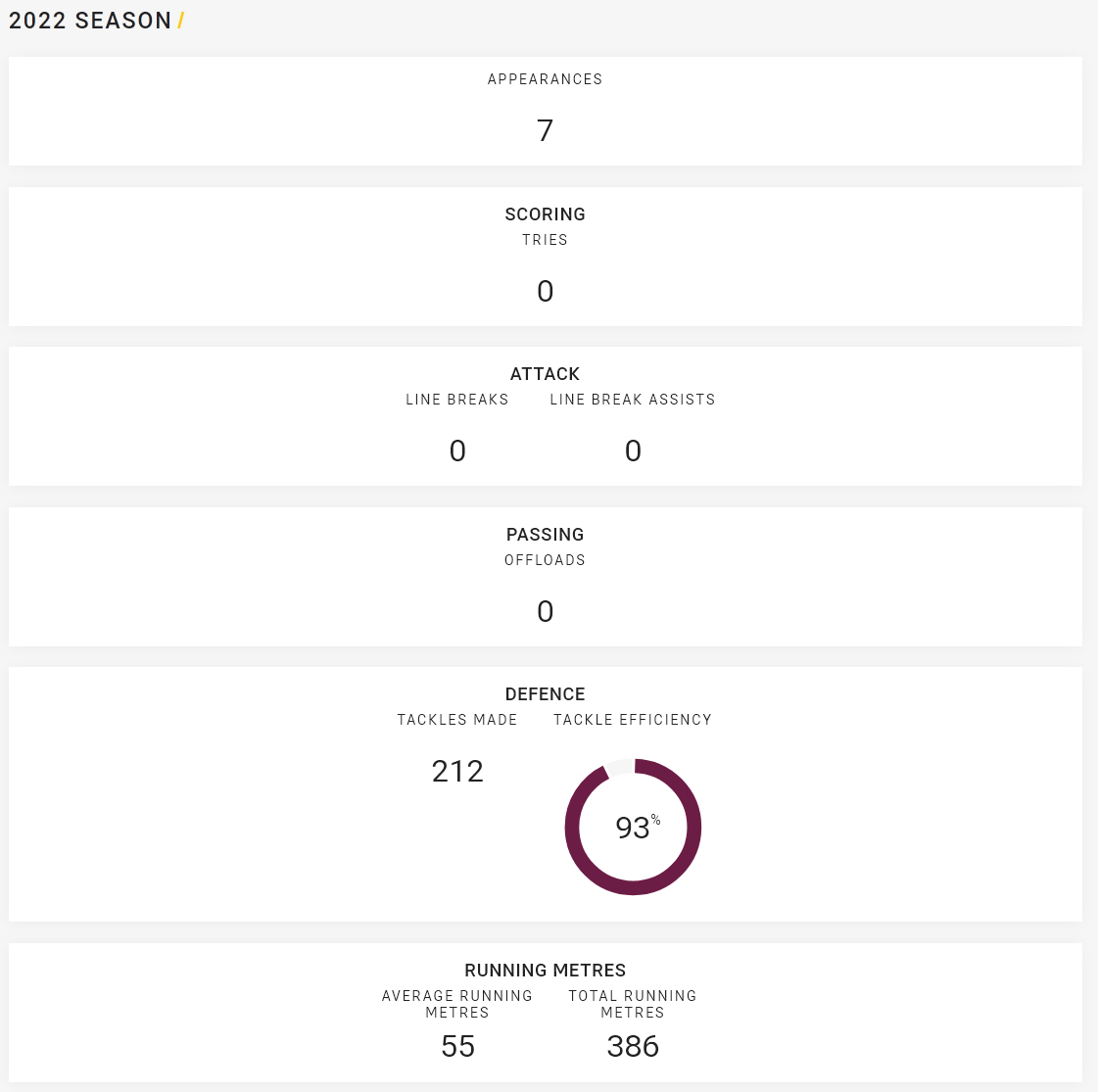The width and height of the screenshot is (1098, 1092).
Task: Click the average running metres value 55
Action: 458,1047
